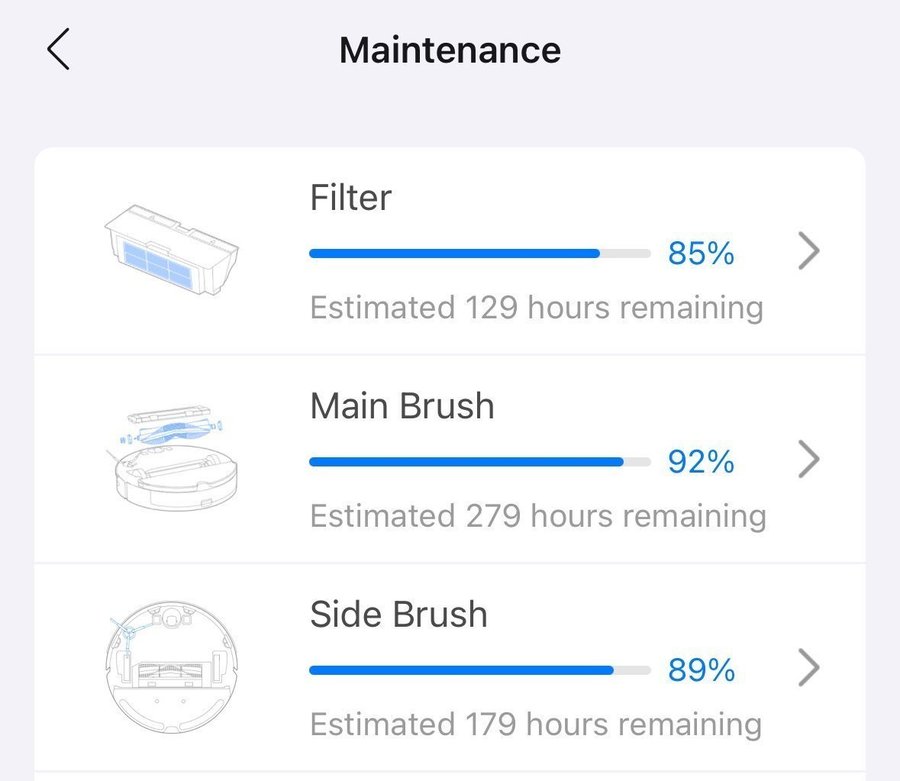This screenshot has width=900, height=781.
Task: Select the Side Brush label
Action: (399, 614)
